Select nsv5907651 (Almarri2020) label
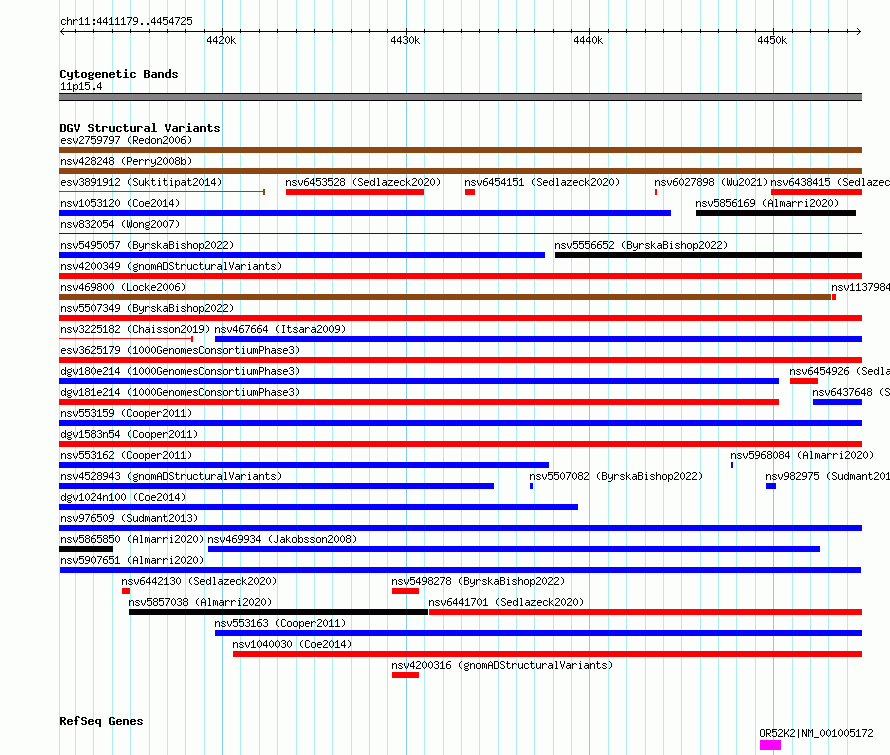This screenshot has height=755, width=890. (132, 560)
